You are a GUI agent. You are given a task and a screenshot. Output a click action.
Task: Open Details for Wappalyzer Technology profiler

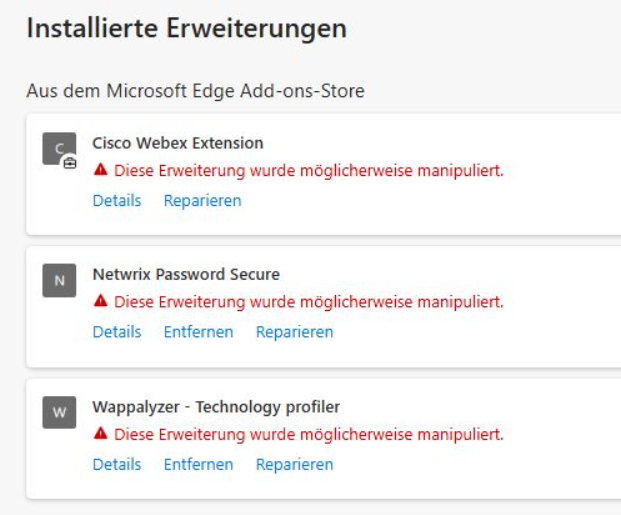pyautogui.click(x=117, y=465)
